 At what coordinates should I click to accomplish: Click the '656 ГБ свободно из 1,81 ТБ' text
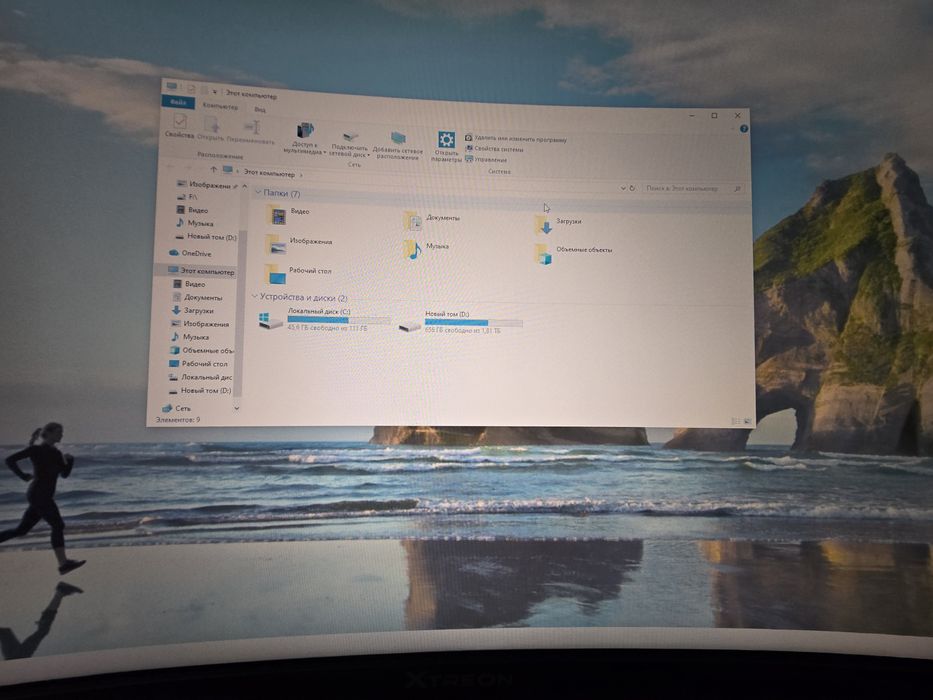(463, 330)
